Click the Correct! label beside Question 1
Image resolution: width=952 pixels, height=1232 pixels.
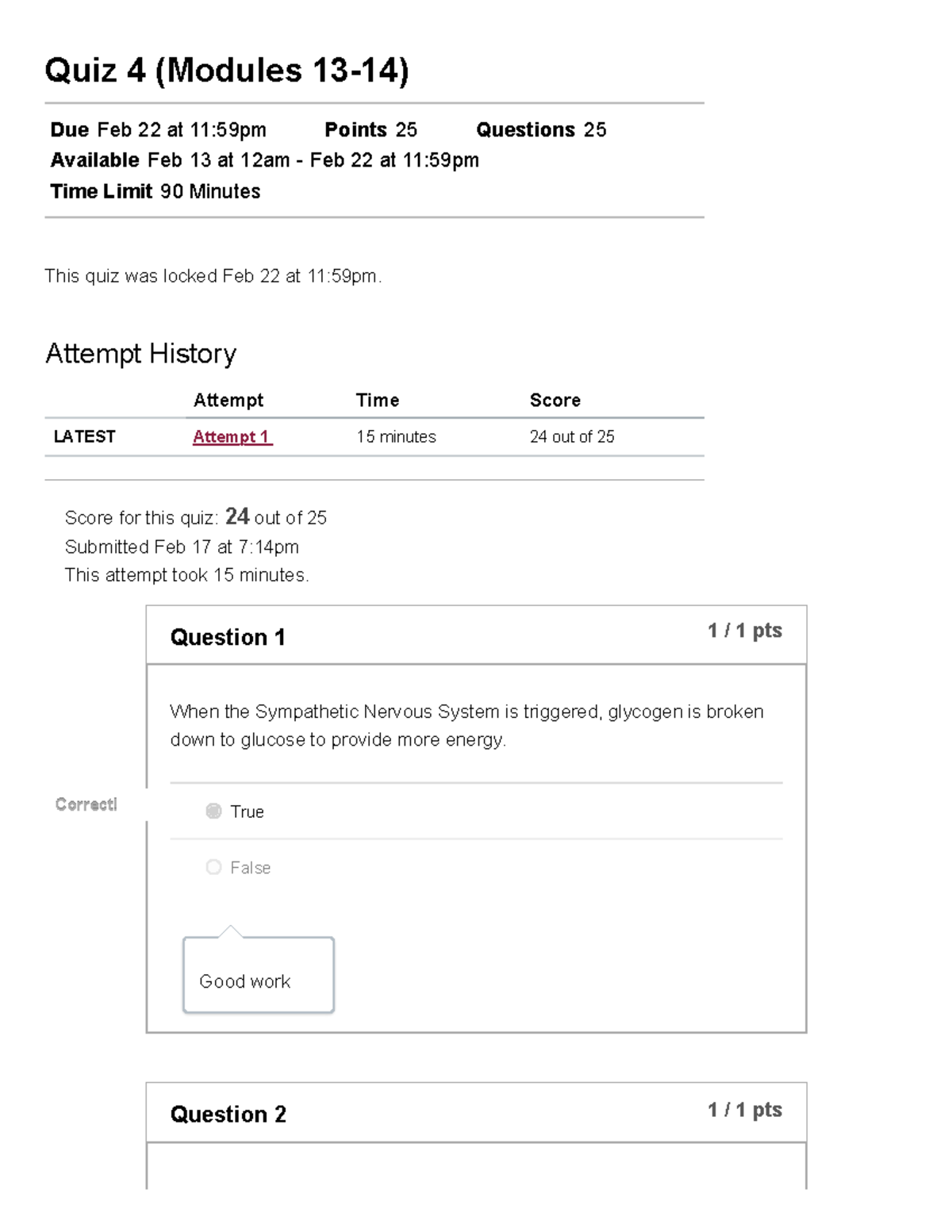tap(86, 804)
